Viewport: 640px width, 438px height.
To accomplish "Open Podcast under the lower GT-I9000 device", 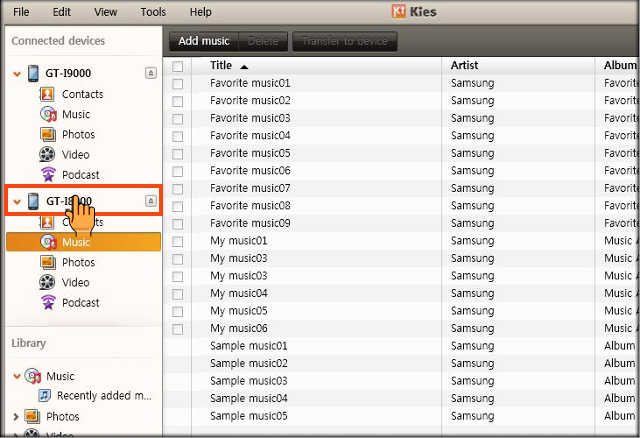I will click(80, 302).
